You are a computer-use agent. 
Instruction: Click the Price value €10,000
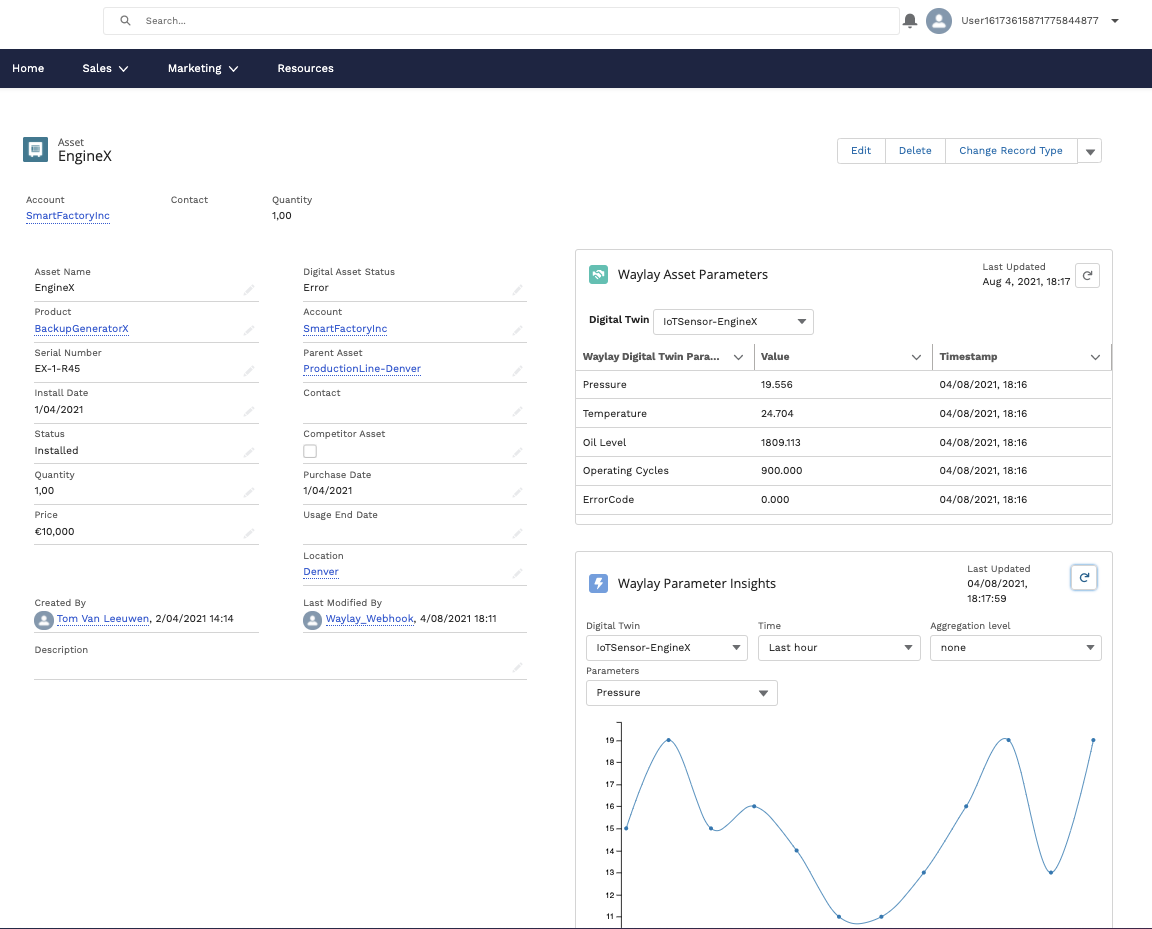point(54,532)
